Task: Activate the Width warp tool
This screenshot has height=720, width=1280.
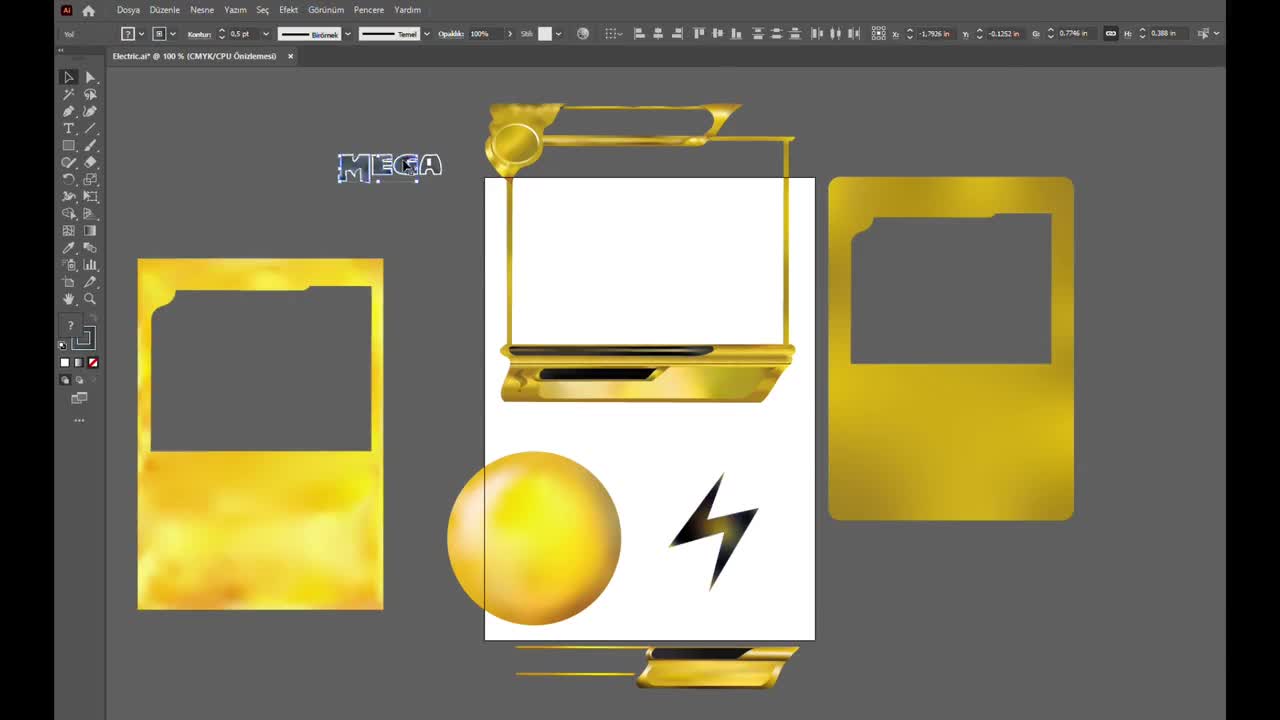Action: point(68,196)
